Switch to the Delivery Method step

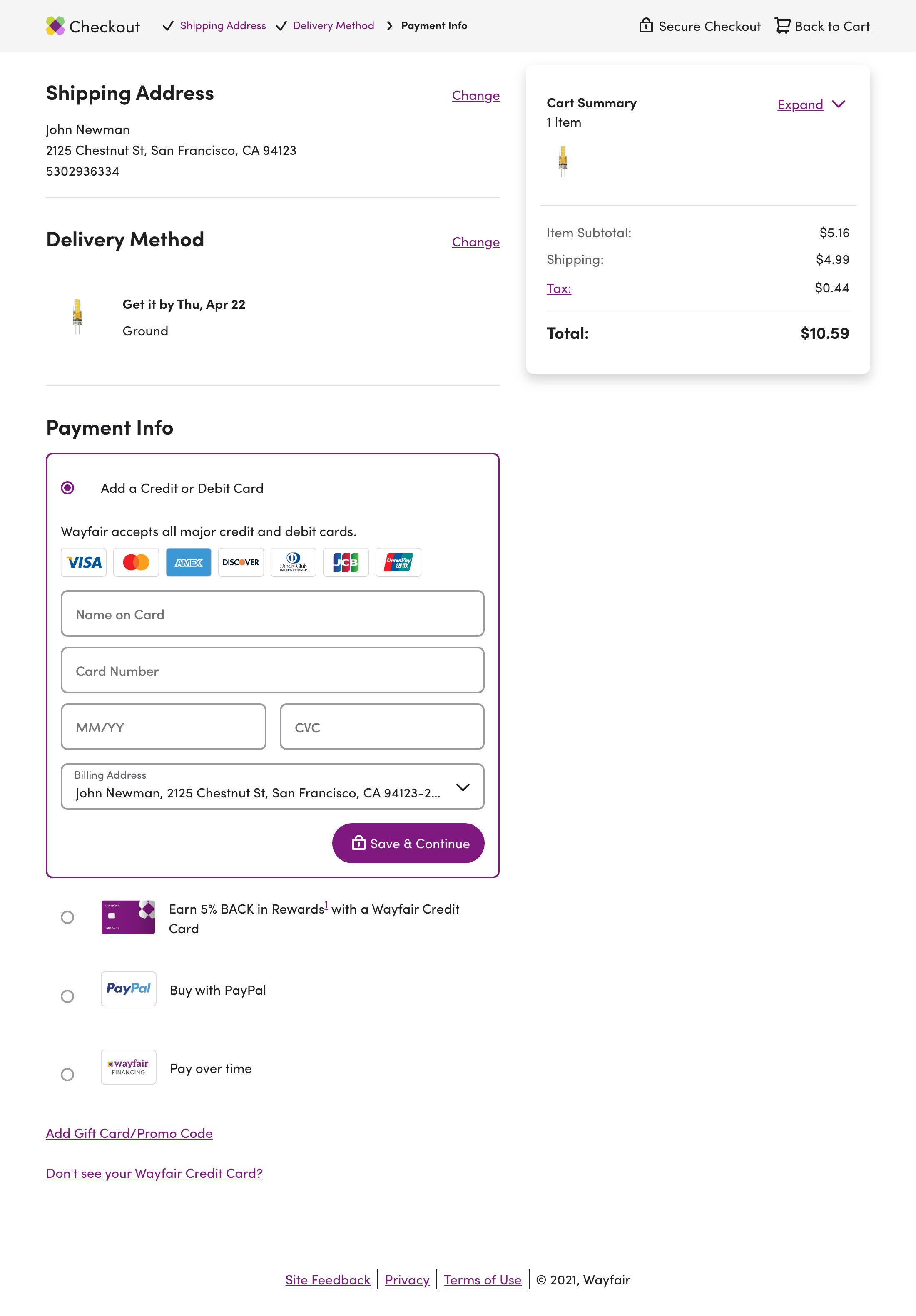click(333, 26)
